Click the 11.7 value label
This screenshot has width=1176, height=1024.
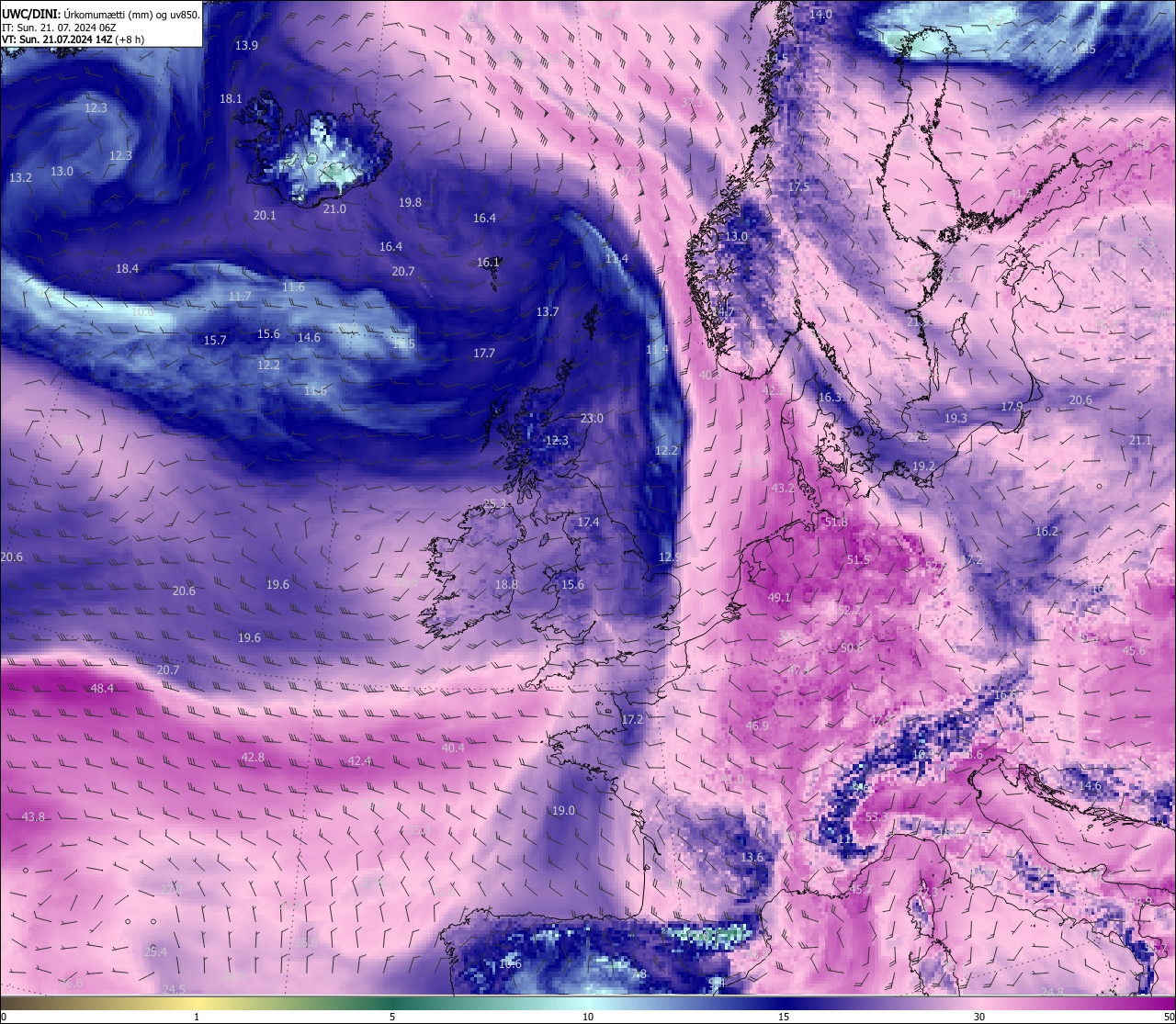coord(240,297)
